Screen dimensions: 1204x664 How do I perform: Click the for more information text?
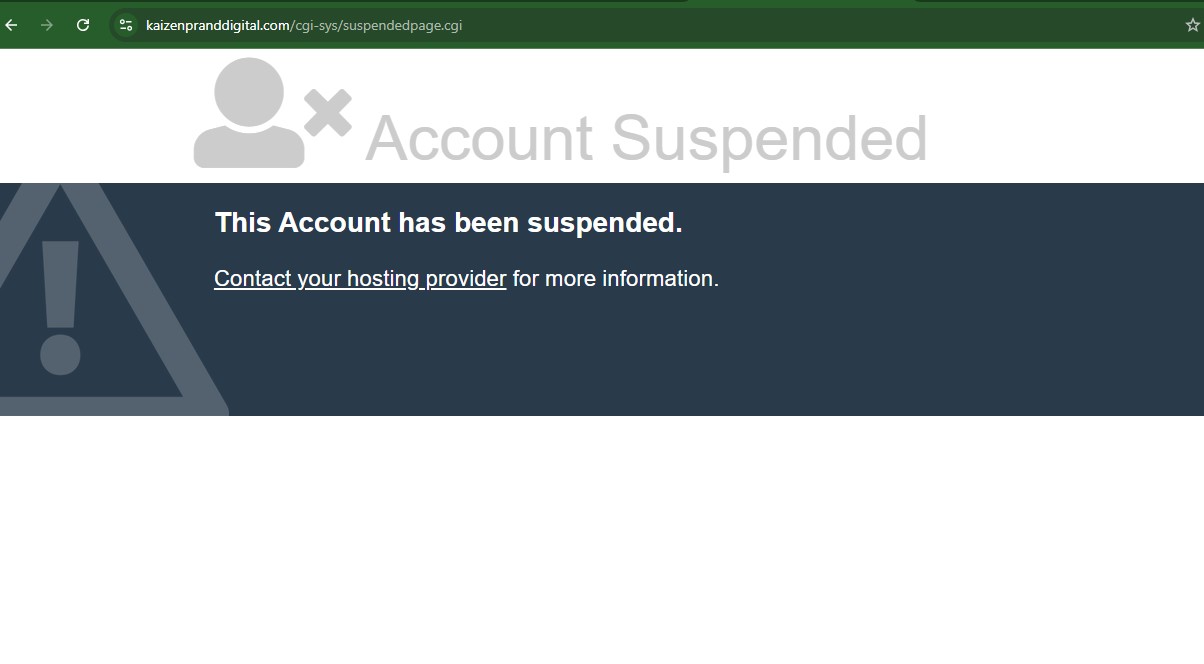[x=616, y=278]
